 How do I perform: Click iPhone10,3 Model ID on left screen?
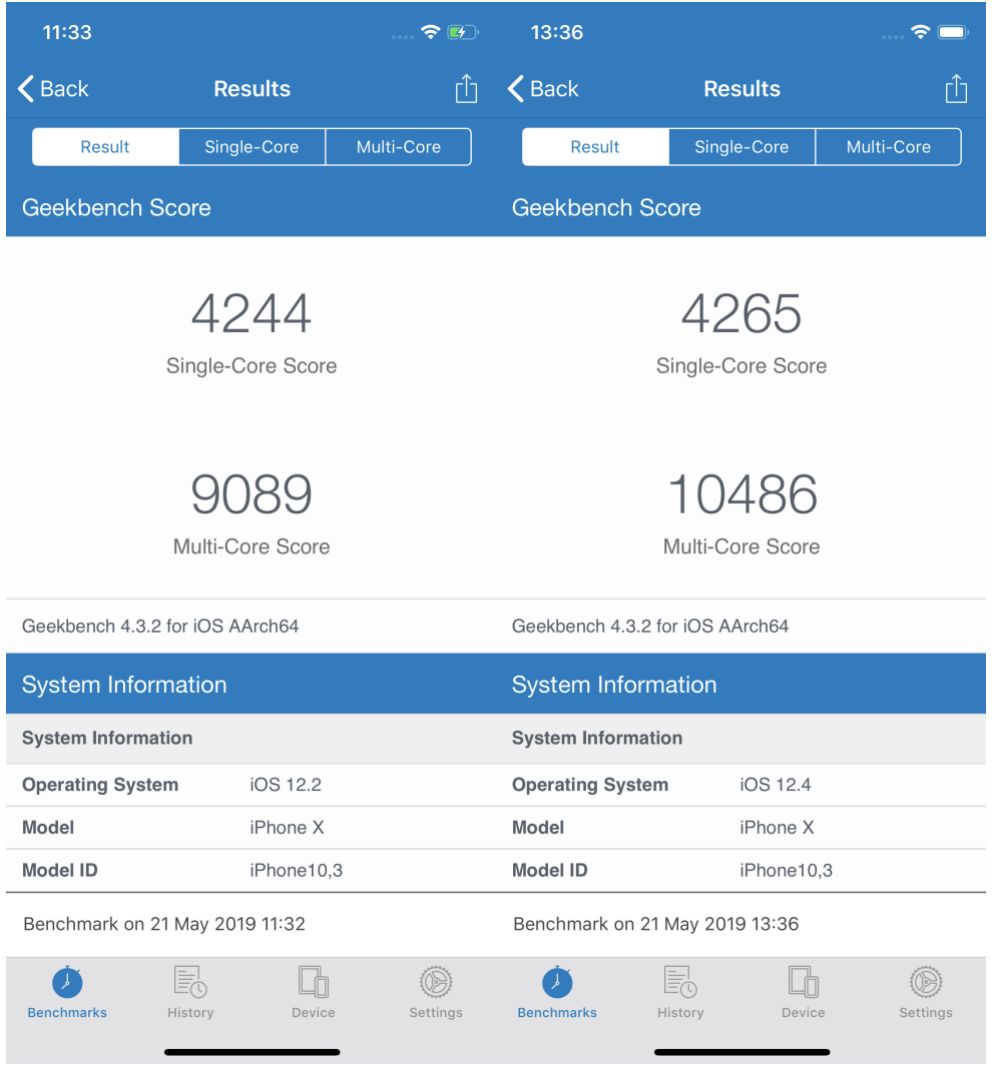(296, 870)
